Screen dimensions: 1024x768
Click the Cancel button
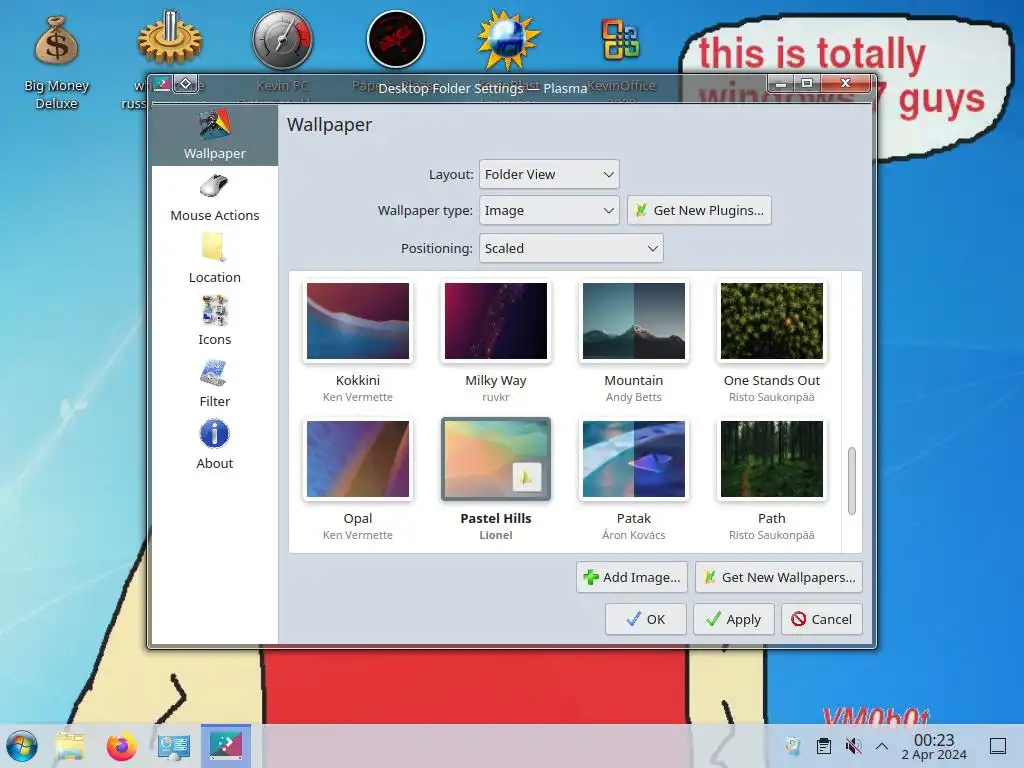coord(822,619)
